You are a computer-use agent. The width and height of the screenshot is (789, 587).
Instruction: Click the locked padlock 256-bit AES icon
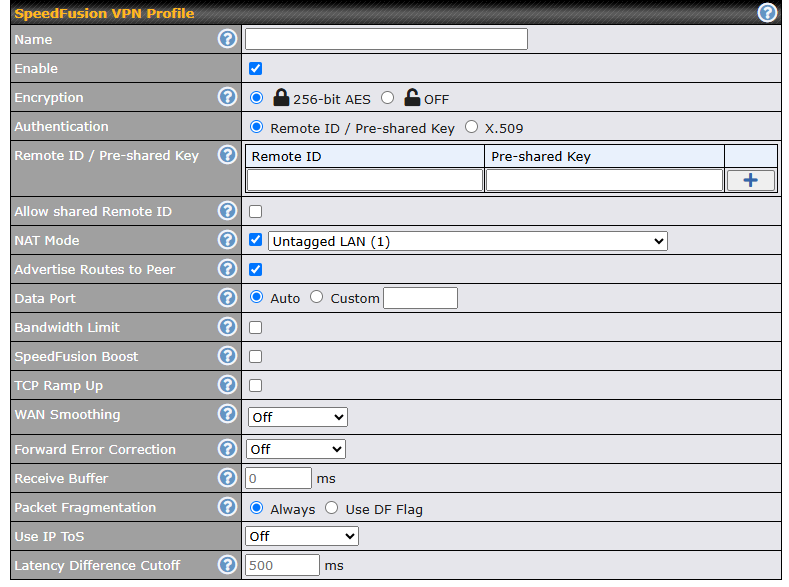point(281,97)
